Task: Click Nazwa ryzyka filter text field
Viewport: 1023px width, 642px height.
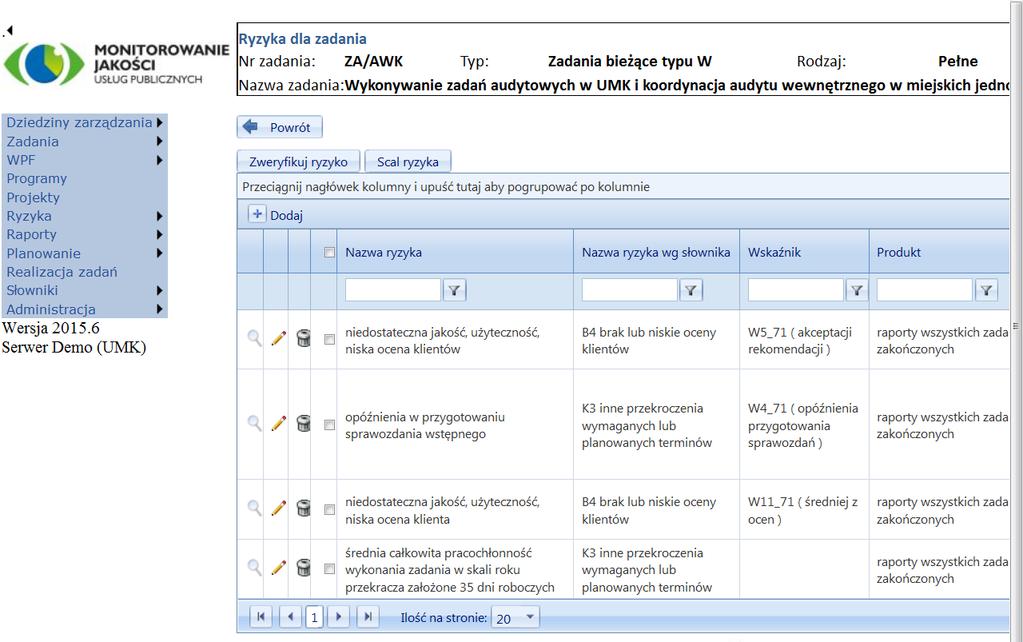Action: coord(393,290)
